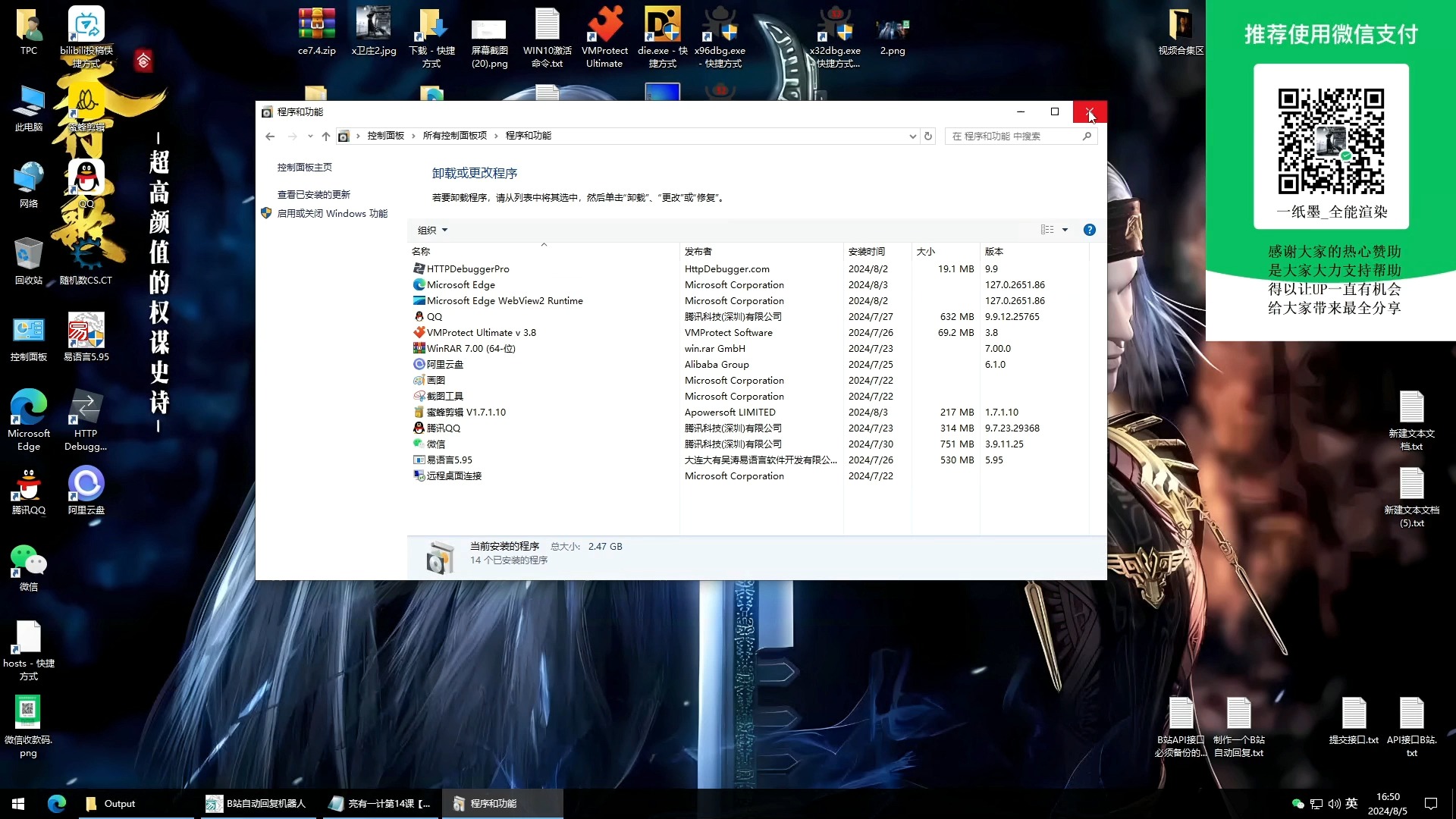Select the 易语言5.95 icon in program list
The height and width of the screenshot is (819, 1456).
pos(419,460)
